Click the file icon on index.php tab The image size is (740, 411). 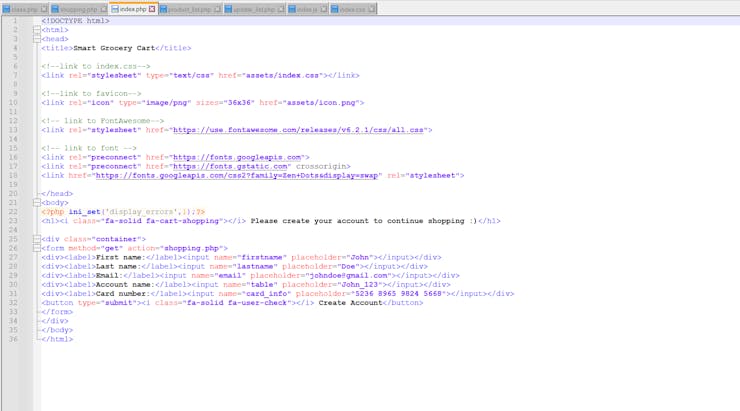tap(115, 9)
